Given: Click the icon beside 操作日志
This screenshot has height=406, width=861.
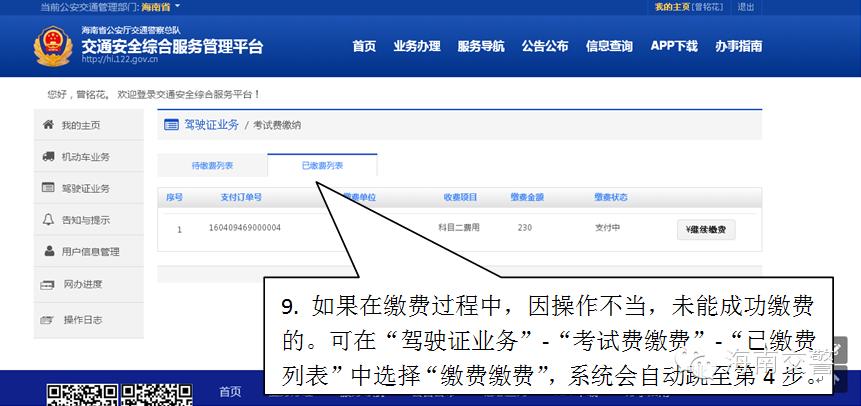Looking at the screenshot, I should 48,320.
